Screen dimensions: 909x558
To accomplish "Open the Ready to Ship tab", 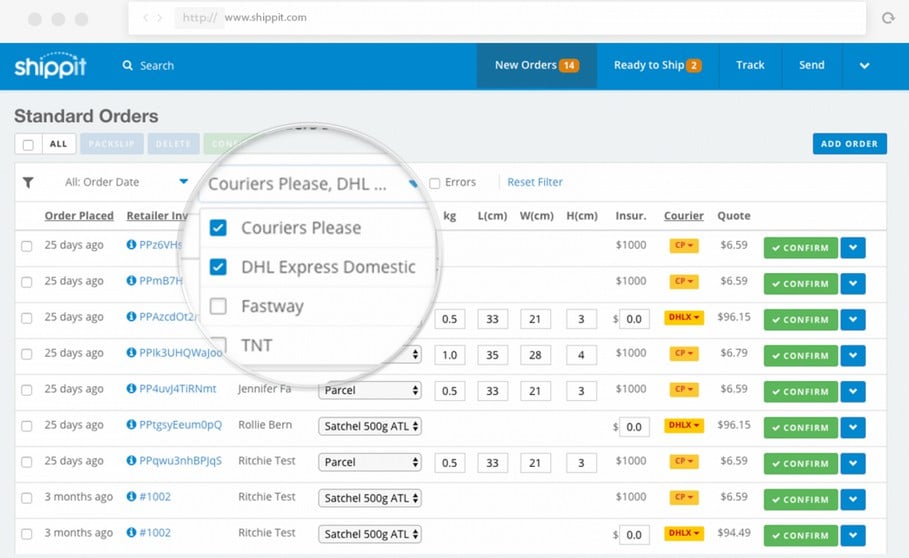I will click(x=657, y=65).
